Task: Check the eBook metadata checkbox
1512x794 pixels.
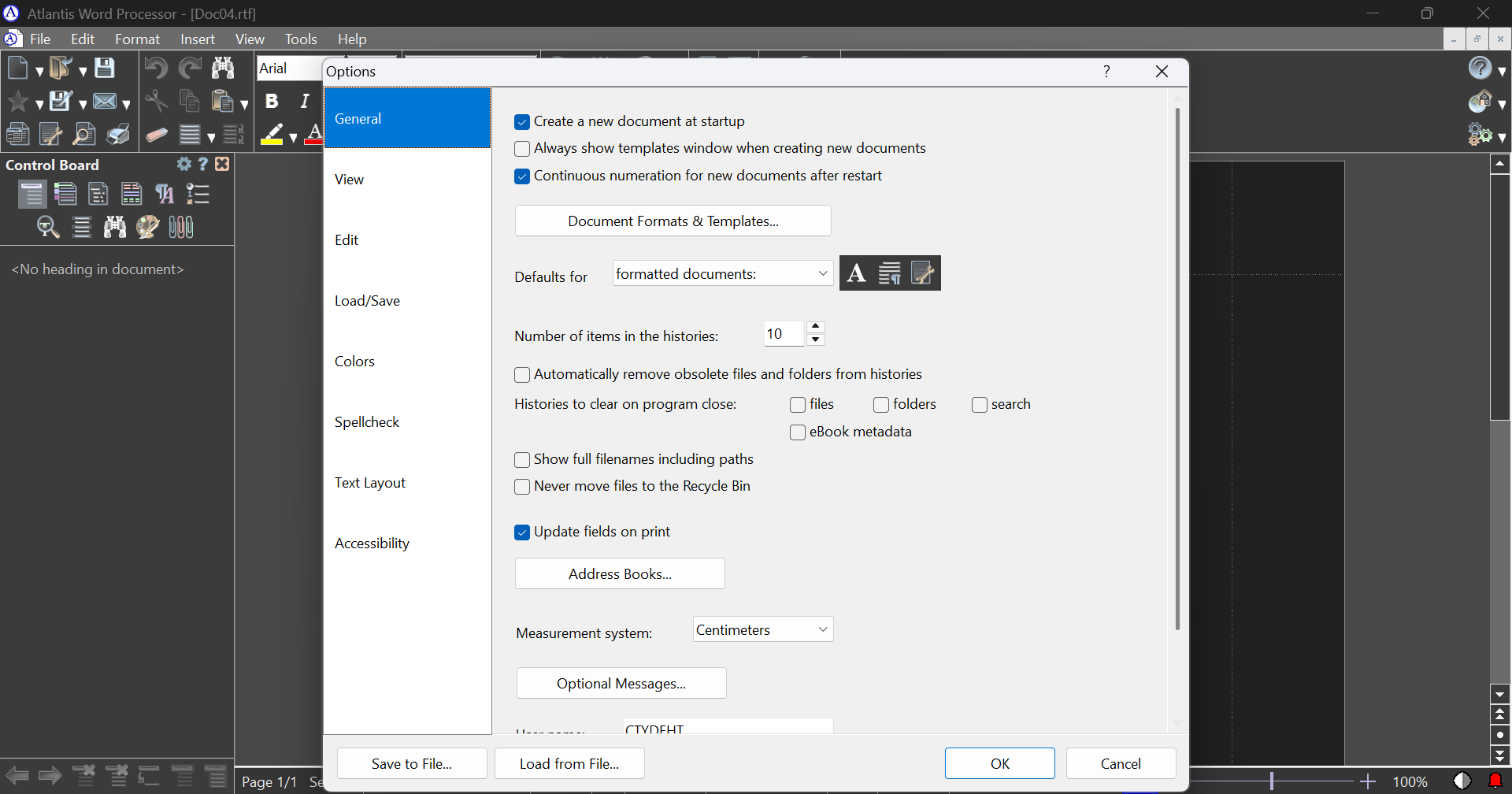Action: (x=798, y=432)
